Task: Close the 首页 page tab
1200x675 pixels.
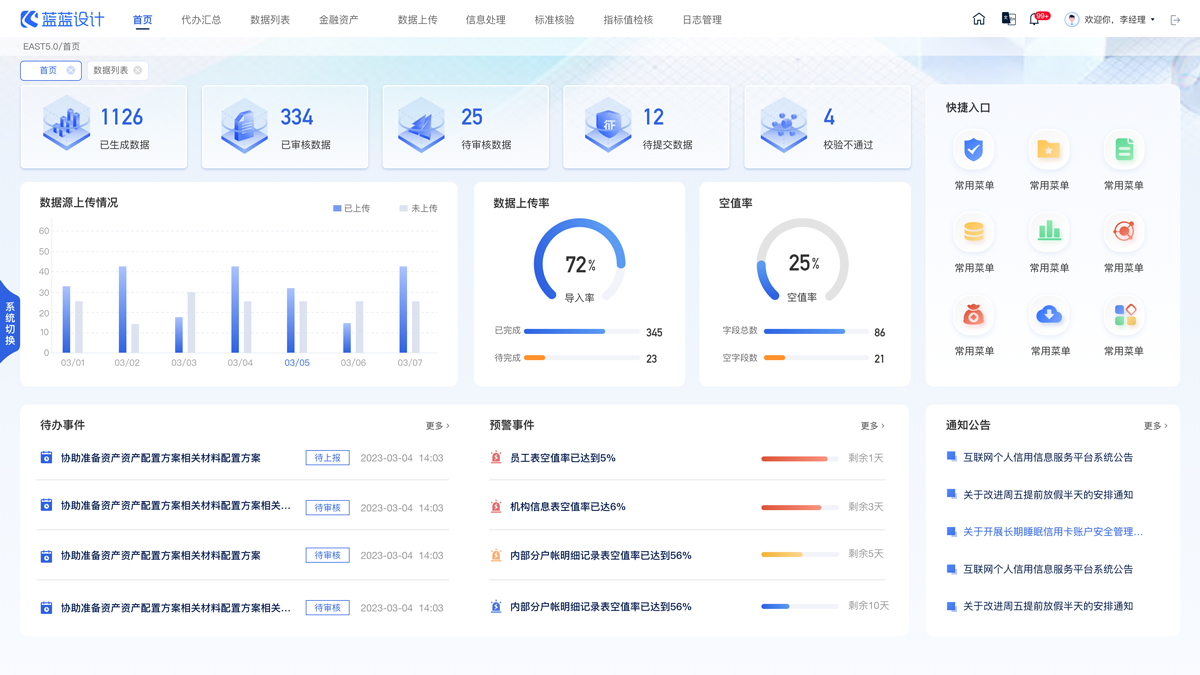Action: pos(71,71)
